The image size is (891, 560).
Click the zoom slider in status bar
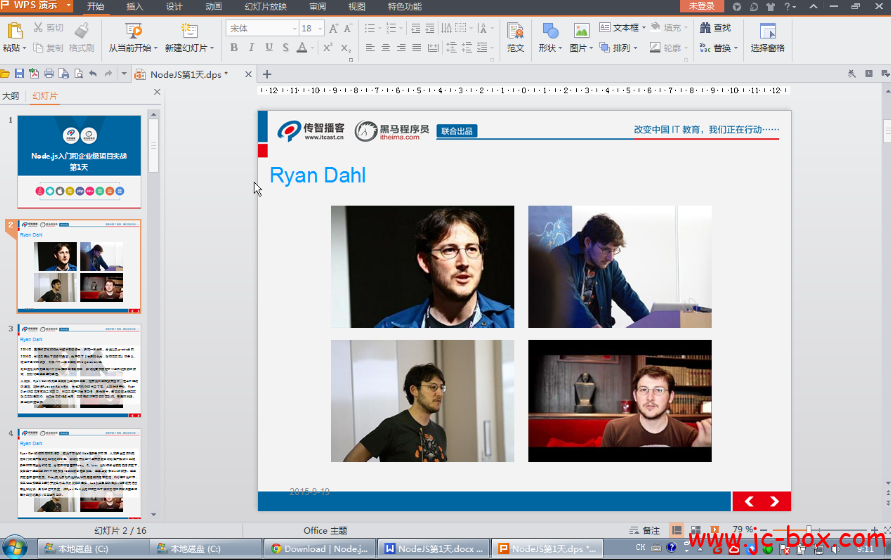click(x=808, y=530)
